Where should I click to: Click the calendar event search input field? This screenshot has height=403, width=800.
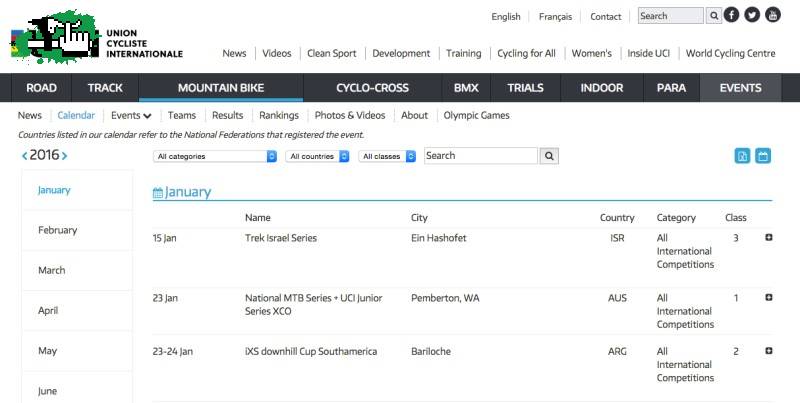(x=481, y=156)
